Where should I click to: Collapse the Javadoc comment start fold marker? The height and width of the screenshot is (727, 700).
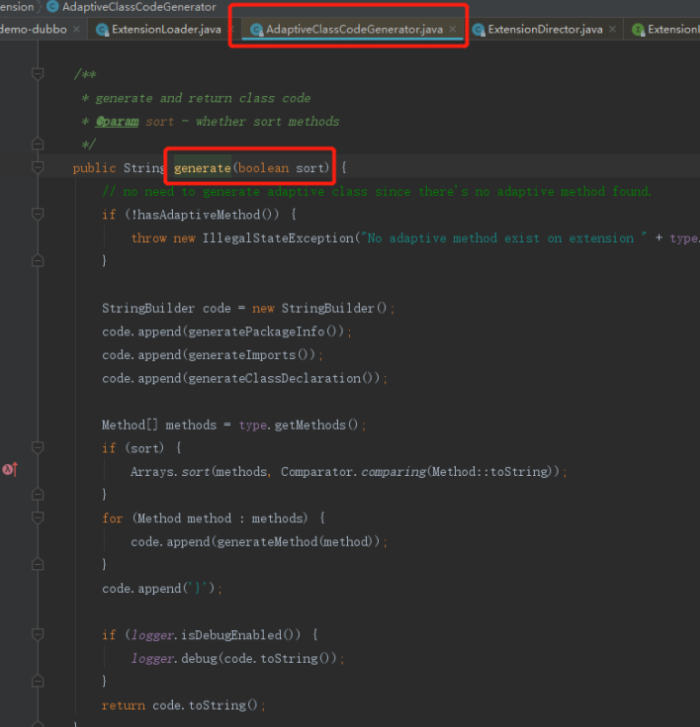point(38,74)
